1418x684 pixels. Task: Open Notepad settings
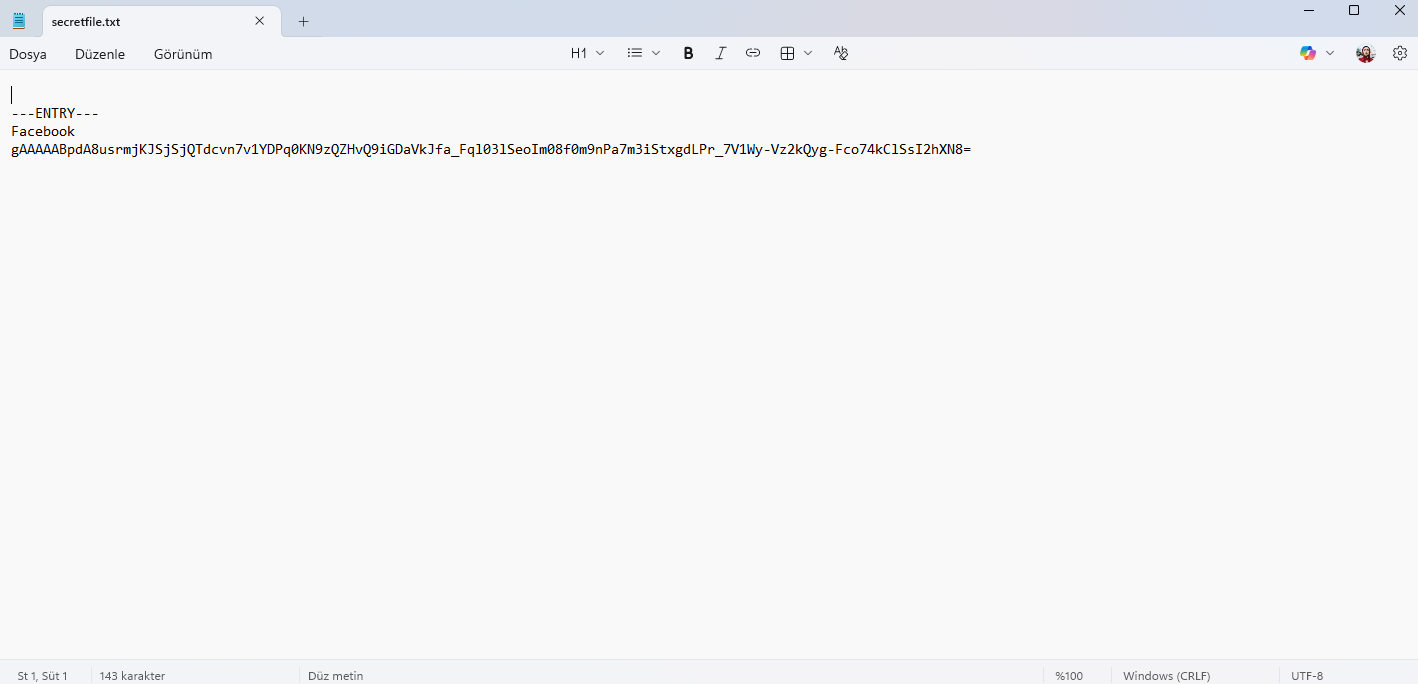[1399, 53]
